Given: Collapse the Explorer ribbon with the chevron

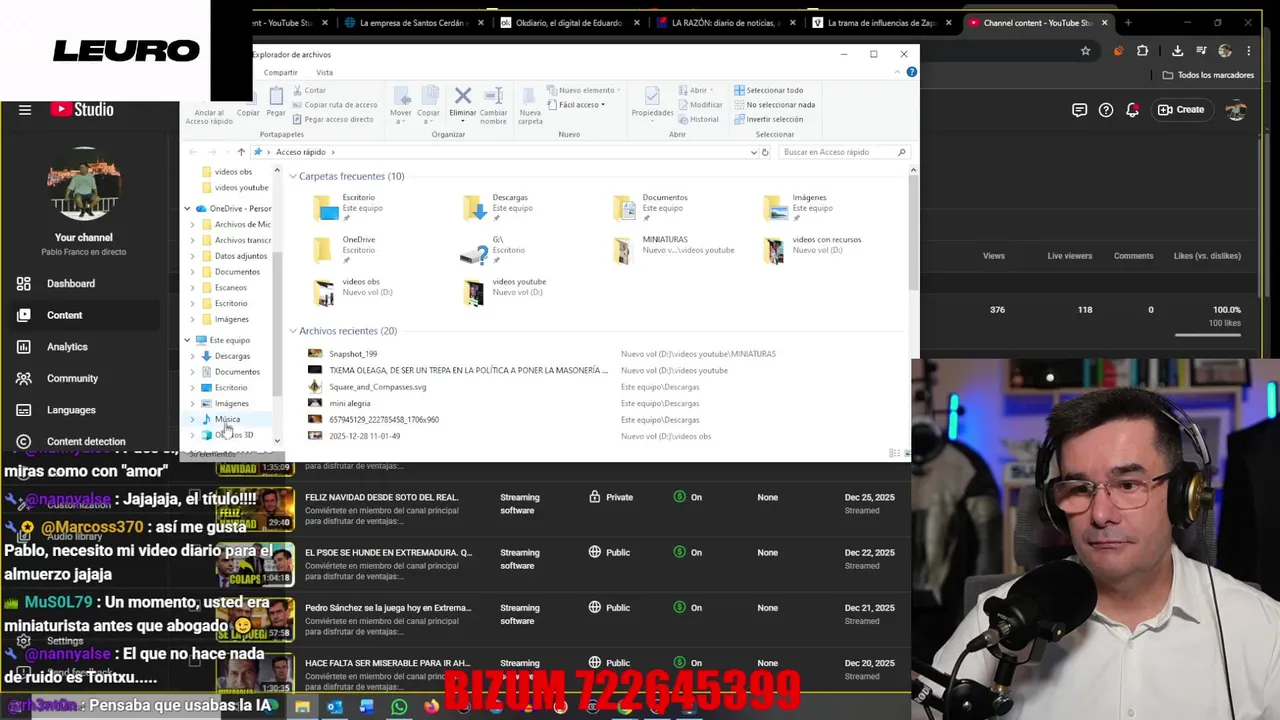Looking at the screenshot, I should click(x=898, y=72).
